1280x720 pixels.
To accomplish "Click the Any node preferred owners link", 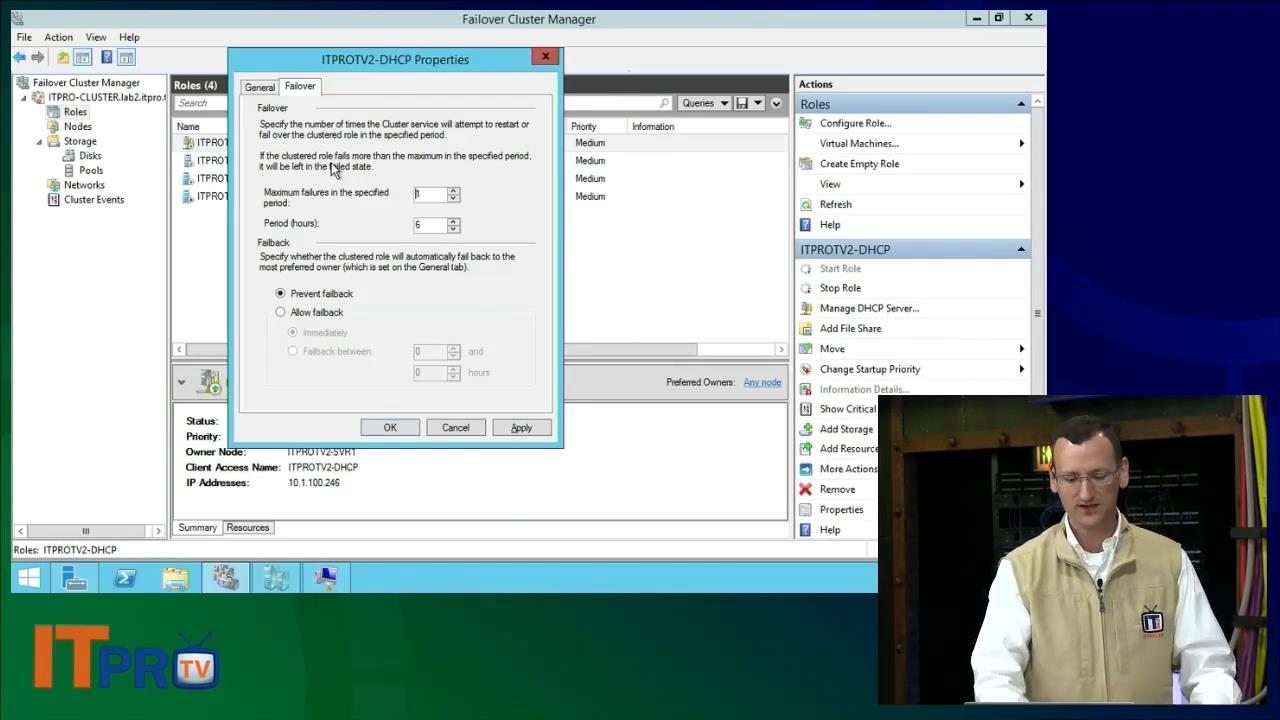I will [762, 382].
